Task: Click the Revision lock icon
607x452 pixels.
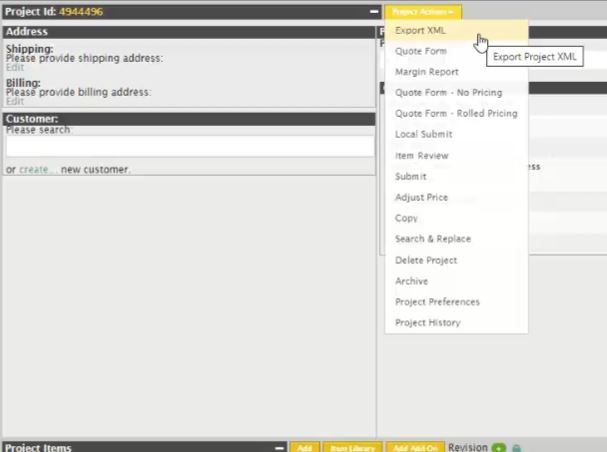Action: point(517,447)
